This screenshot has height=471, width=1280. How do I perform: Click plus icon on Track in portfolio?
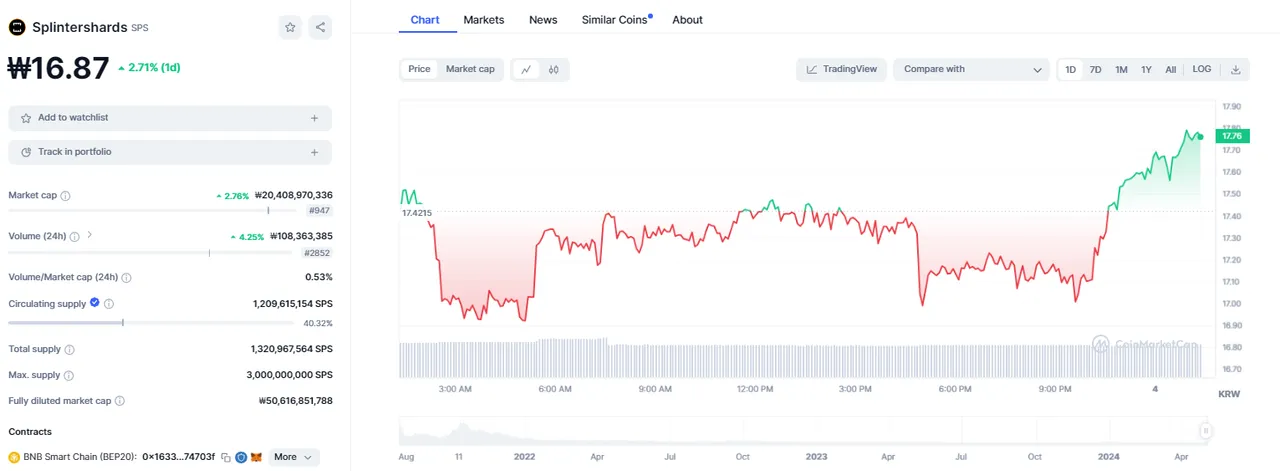314,152
